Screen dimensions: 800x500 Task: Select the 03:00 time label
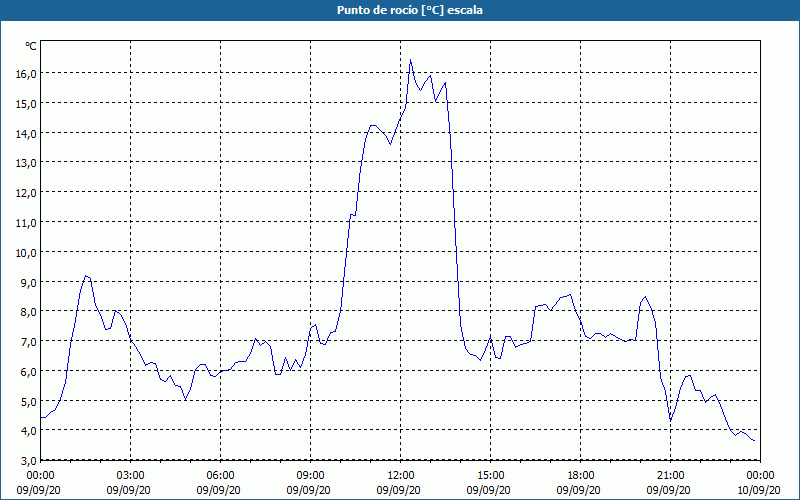click(x=129, y=476)
